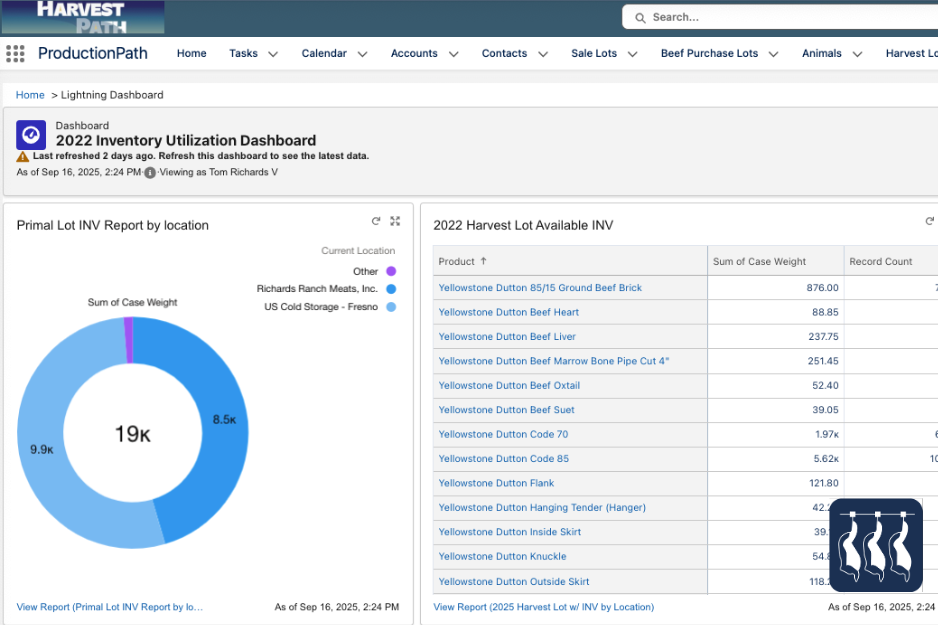This screenshot has width=938, height=625.
Task: Click the Richards Ranch Meats legend swatch
Action: (x=391, y=289)
